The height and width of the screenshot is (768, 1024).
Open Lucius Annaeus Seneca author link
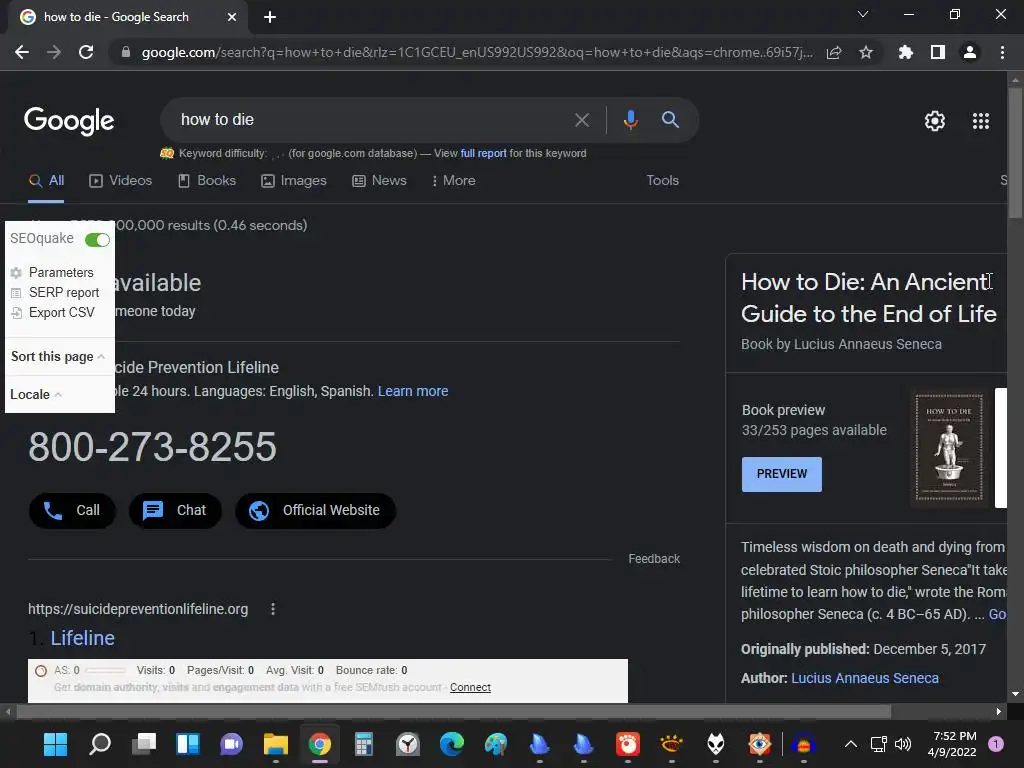point(865,678)
